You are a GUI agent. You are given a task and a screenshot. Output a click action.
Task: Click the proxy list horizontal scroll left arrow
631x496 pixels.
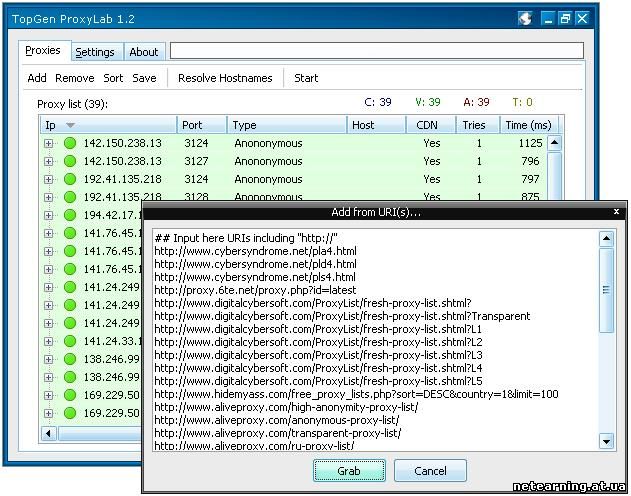49,433
